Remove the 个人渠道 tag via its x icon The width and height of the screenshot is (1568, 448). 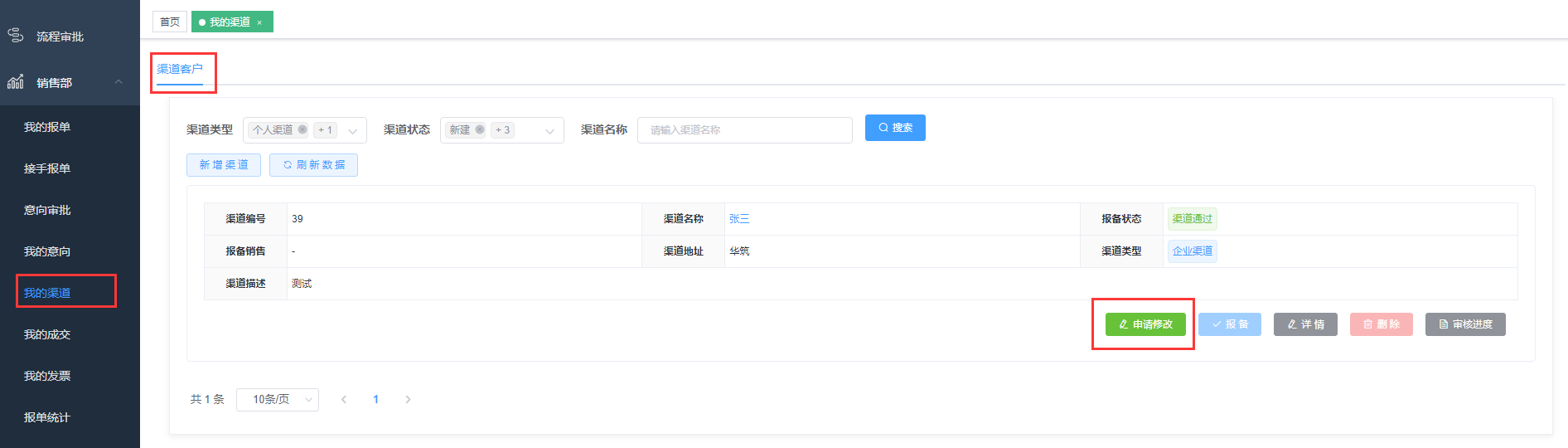[302, 129]
